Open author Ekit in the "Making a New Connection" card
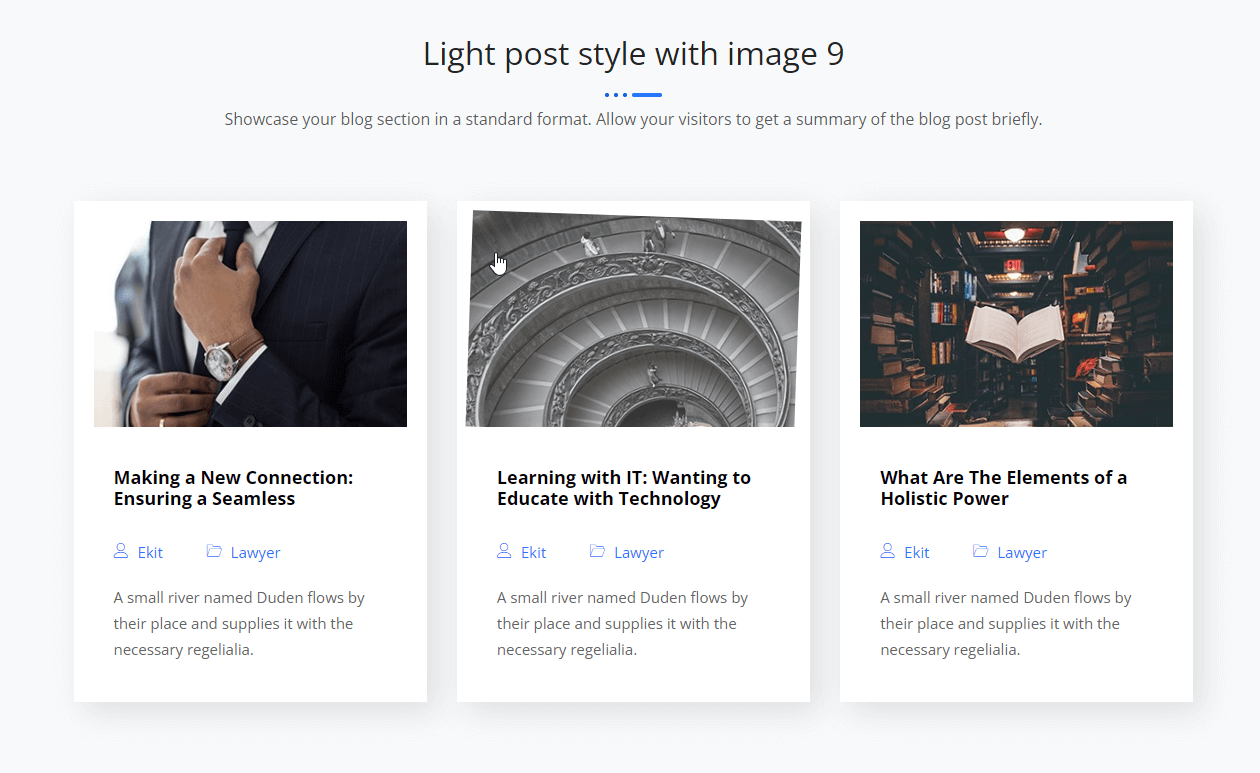Viewport: 1260px width, 773px height. [150, 553]
